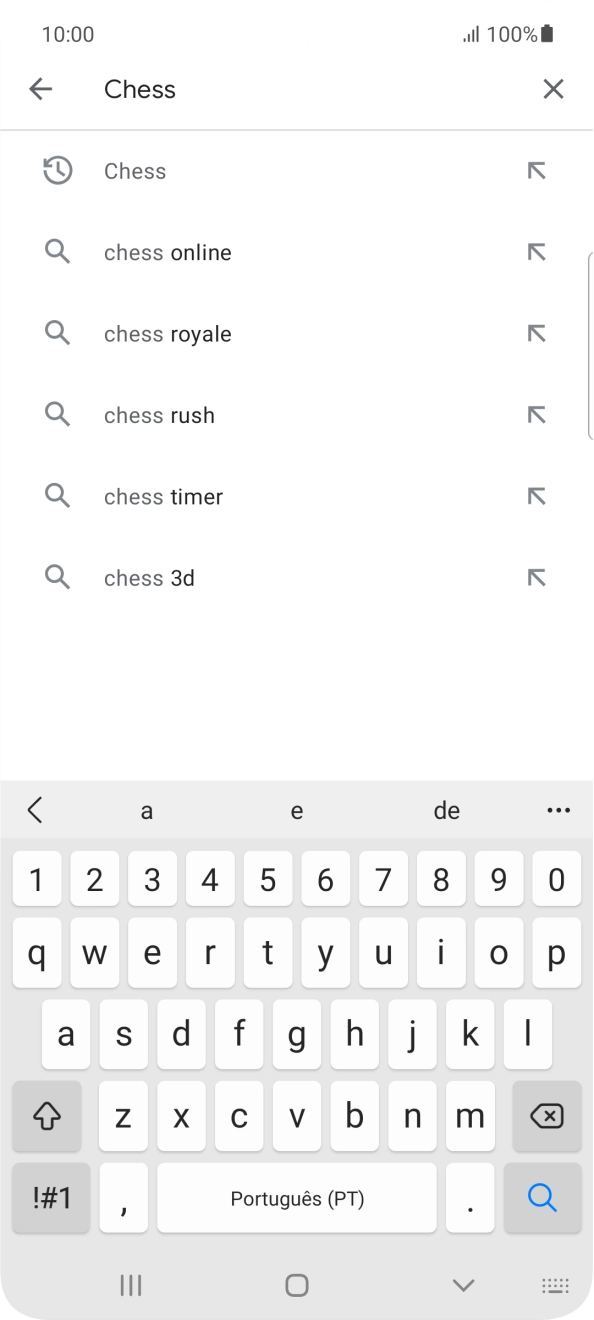Tap the back arrow to exit search
This screenshot has height=1320, width=594.
(40, 89)
